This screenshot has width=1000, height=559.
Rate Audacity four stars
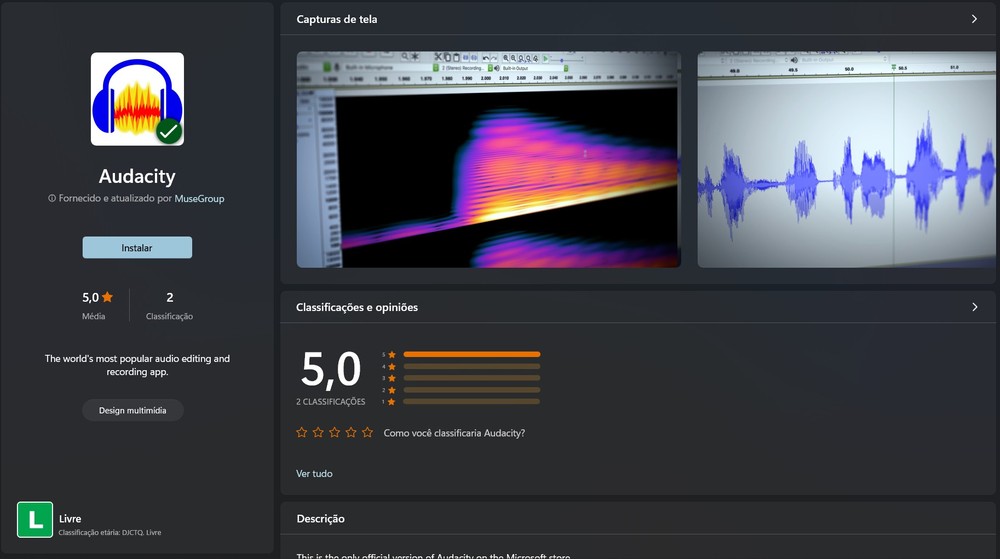click(x=351, y=433)
